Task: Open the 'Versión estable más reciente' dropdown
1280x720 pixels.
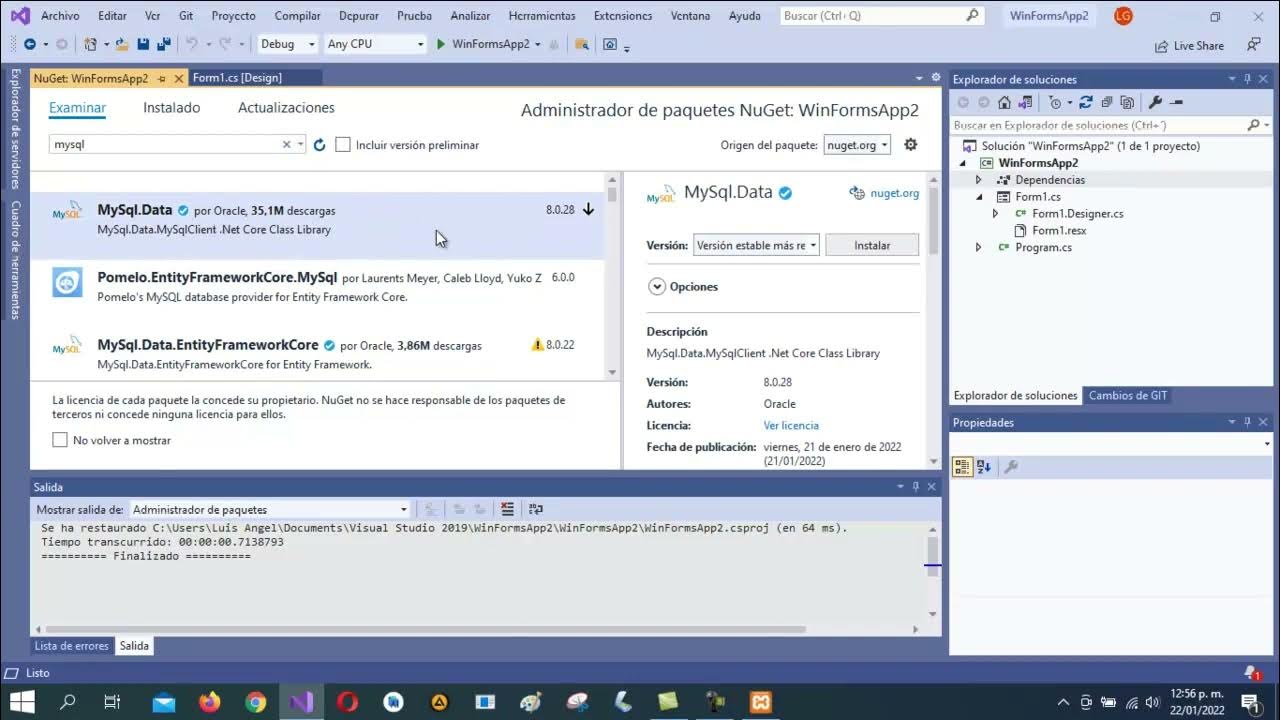Action: (756, 245)
